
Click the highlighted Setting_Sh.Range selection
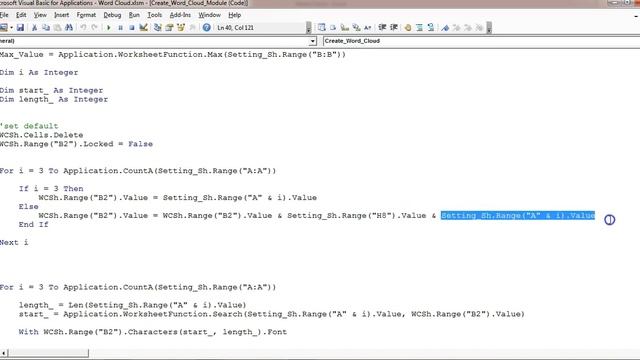pos(518,216)
